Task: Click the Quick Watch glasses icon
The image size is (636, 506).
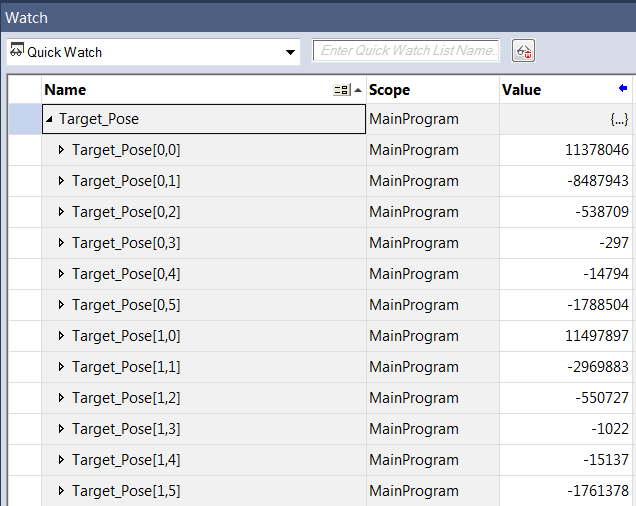Action: coord(17,50)
